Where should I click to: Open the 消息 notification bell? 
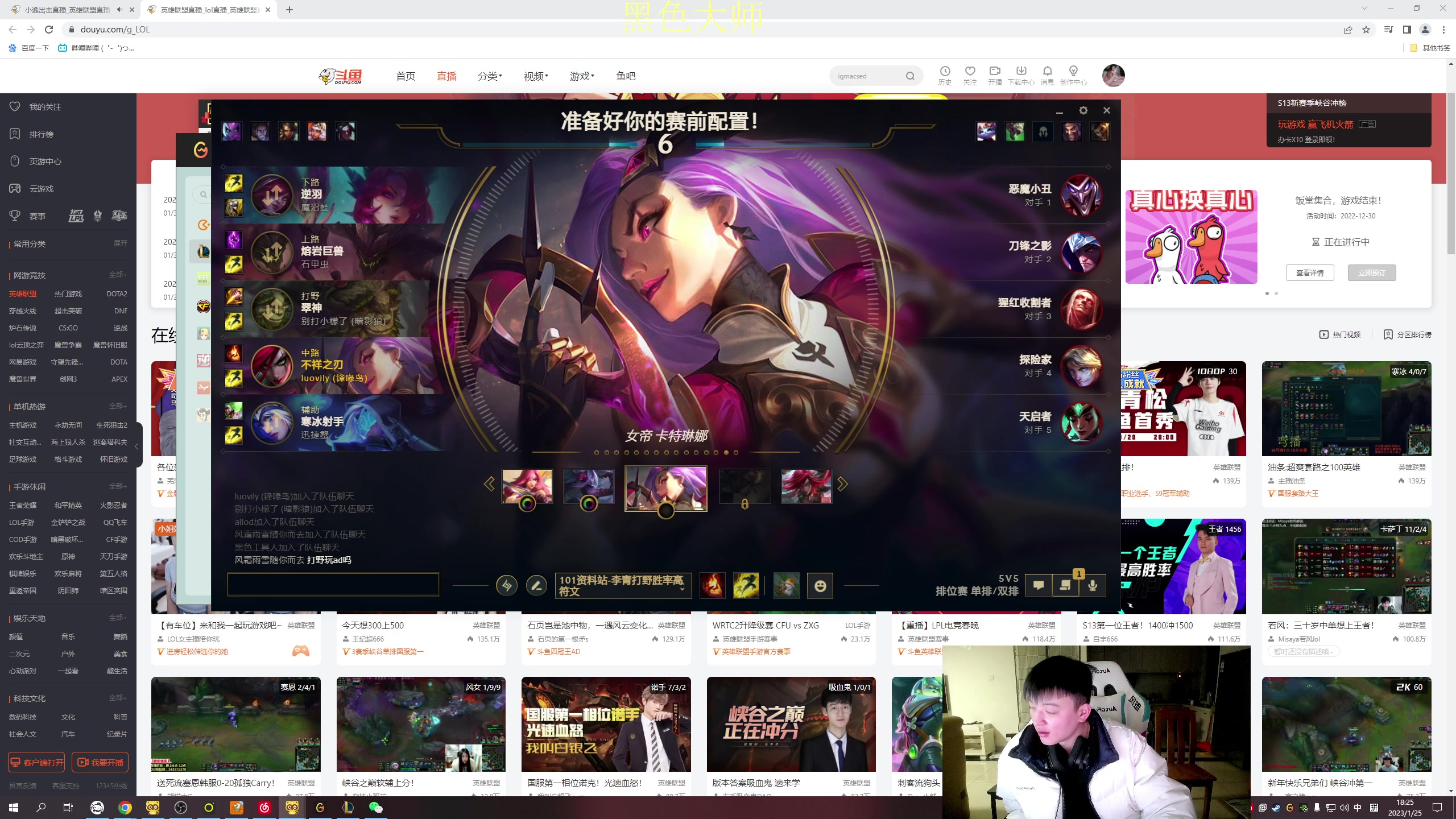pos(1047,75)
